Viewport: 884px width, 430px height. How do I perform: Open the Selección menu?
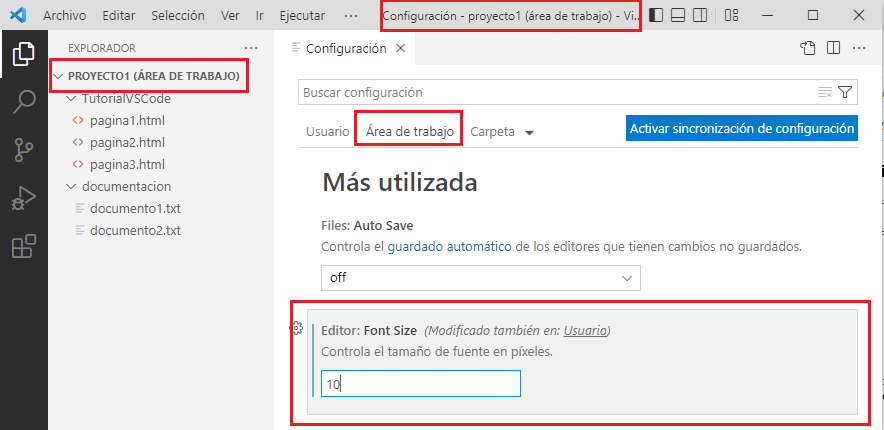click(x=178, y=16)
